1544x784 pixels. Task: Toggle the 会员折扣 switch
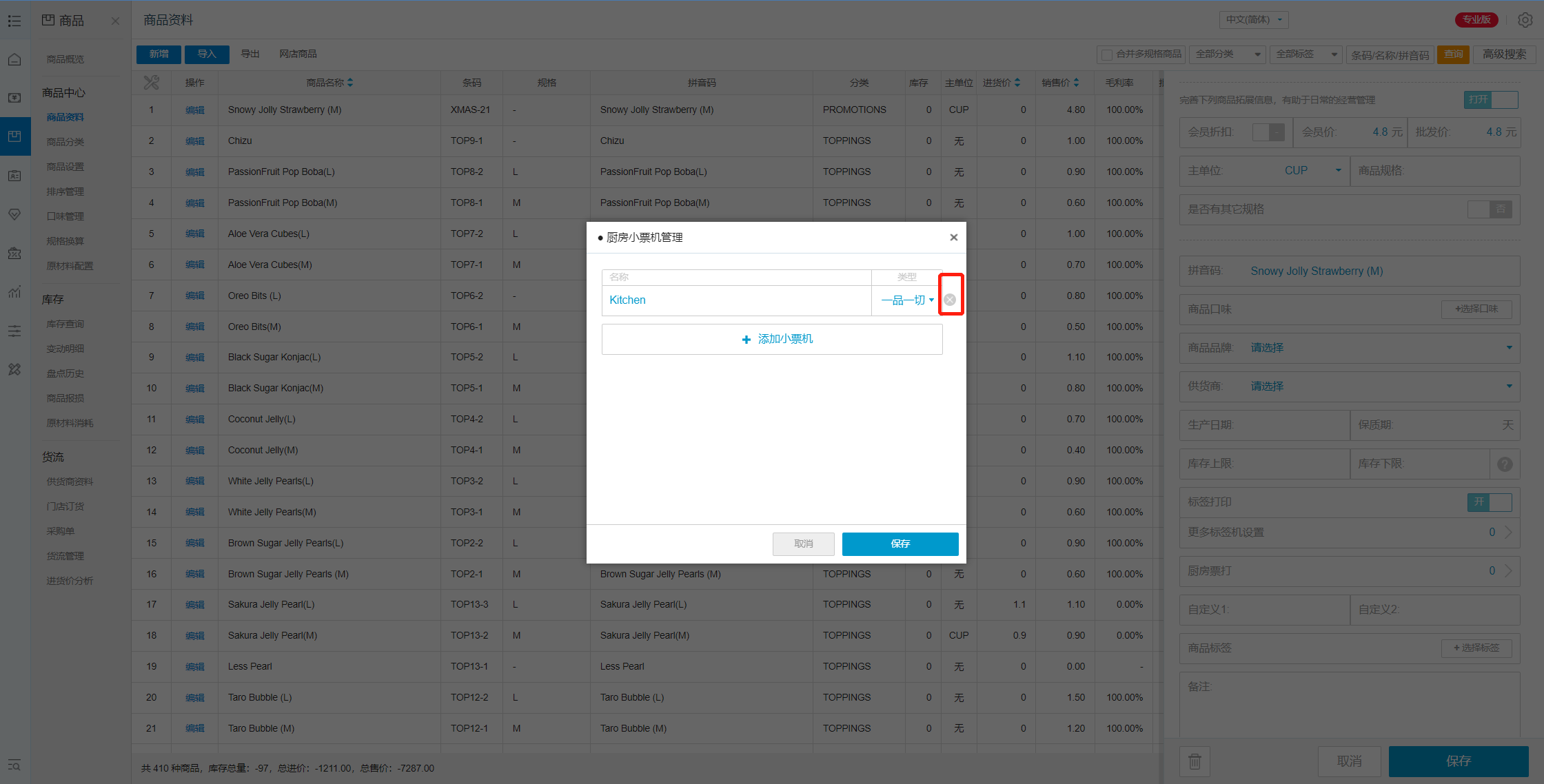pyautogui.click(x=1267, y=132)
